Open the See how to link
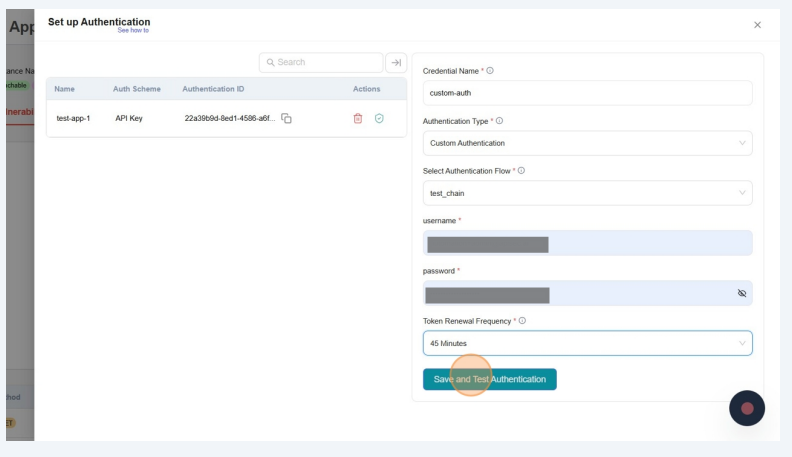This screenshot has width=792, height=457. click(x=132, y=31)
